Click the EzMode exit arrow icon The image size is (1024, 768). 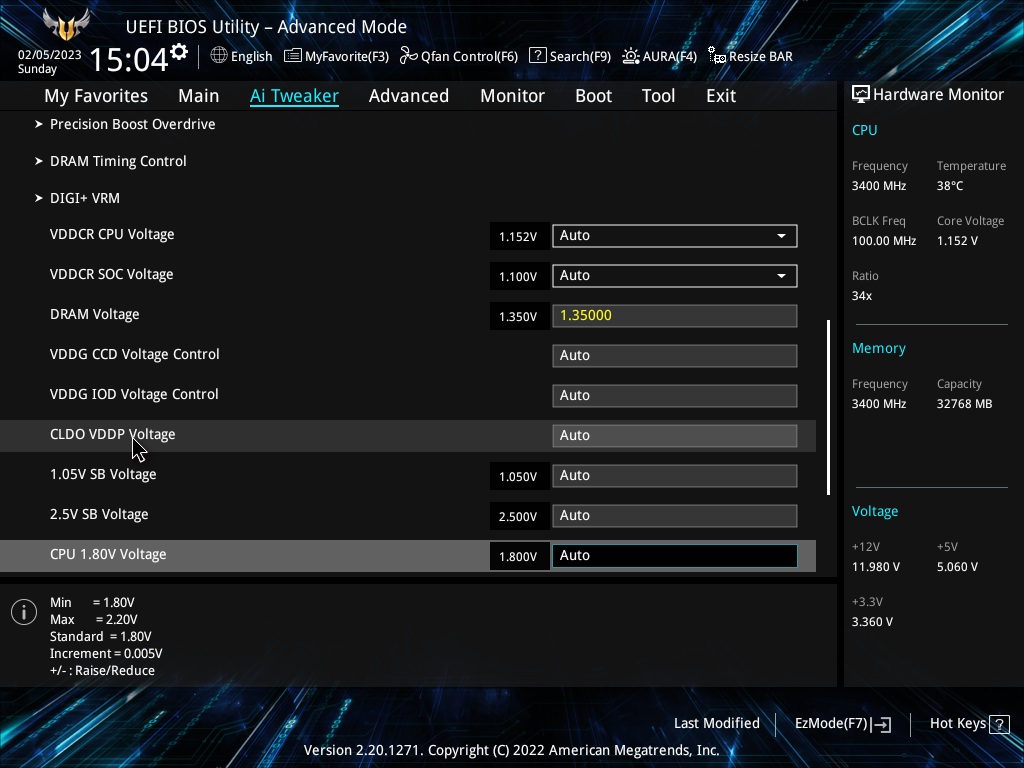(x=881, y=724)
